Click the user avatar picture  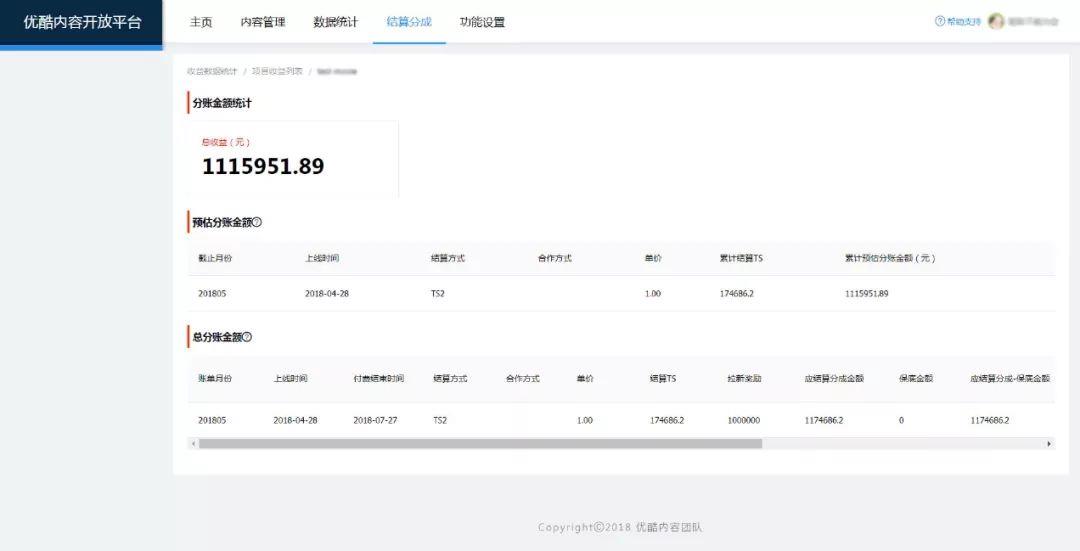pyautogui.click(x=996, y=21)
